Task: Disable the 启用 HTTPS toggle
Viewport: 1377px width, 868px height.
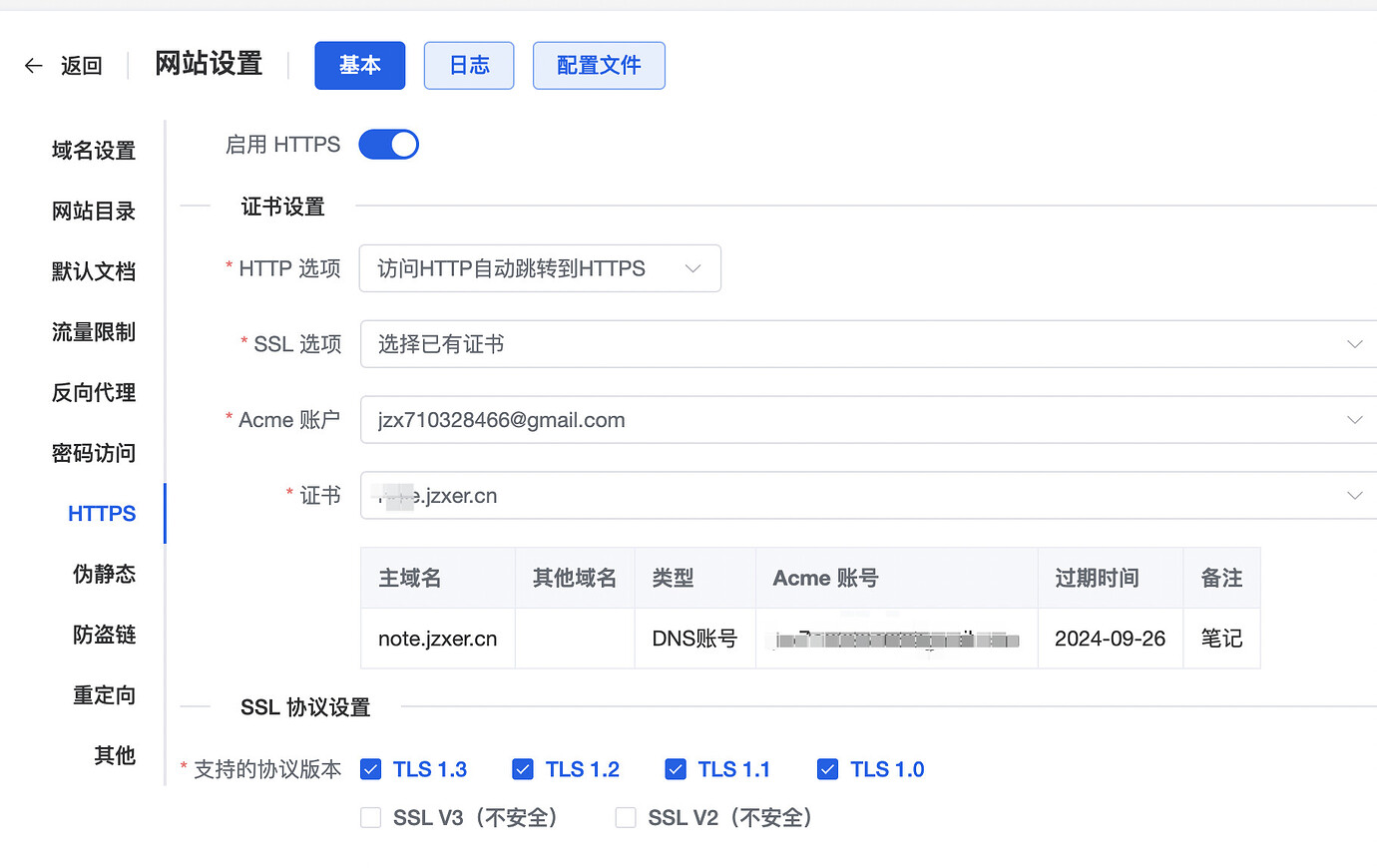Action: click(388, 144)
